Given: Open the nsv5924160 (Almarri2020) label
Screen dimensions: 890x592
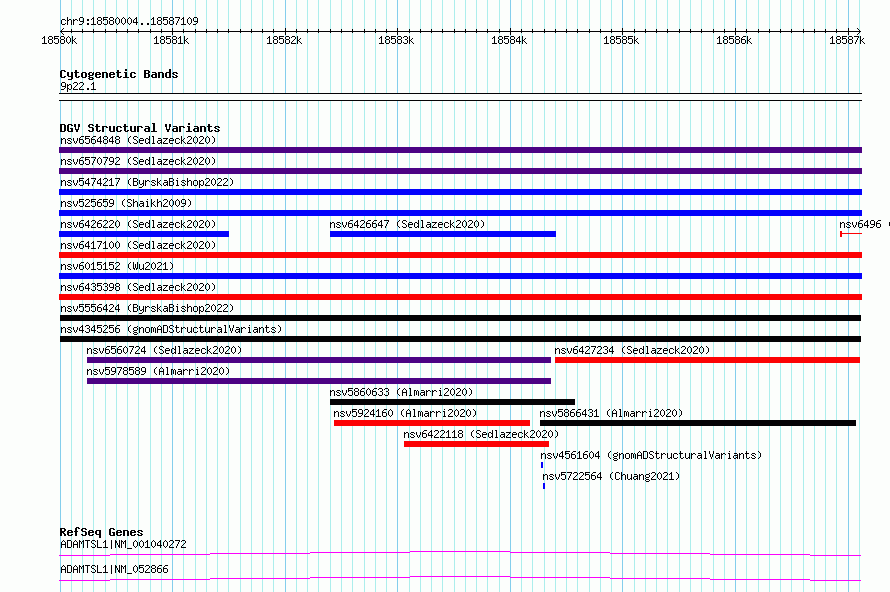Looking at the screenshot, I should pyautogui.click(x=405, y=413).
